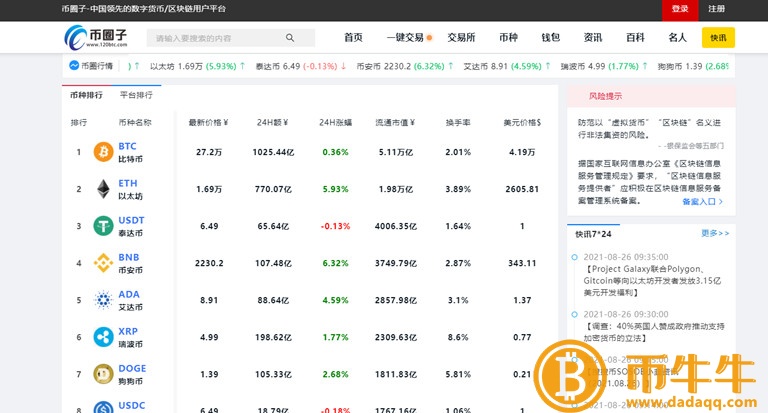Click the 2021-08-26 09:35:00 timestamp
This screenshot has height=413, width=768.
point(626,257)
